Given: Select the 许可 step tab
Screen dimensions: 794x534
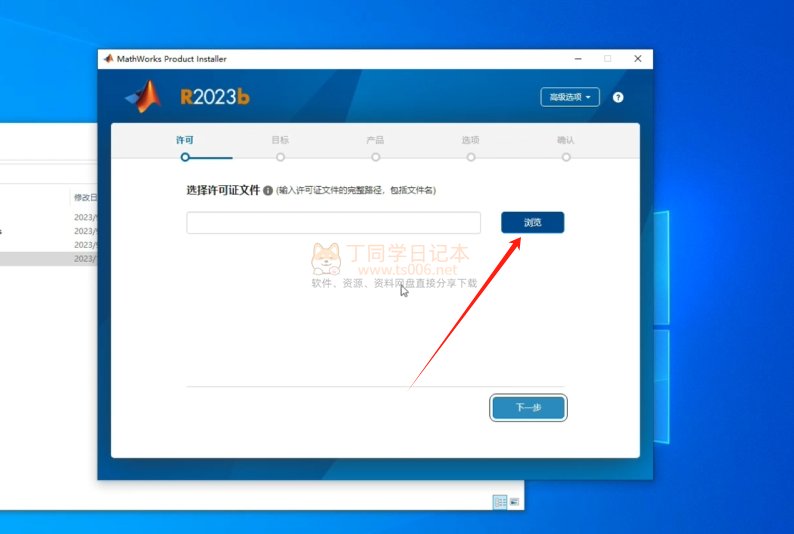Looking at the screenshot, I should [x=185, y=140].
